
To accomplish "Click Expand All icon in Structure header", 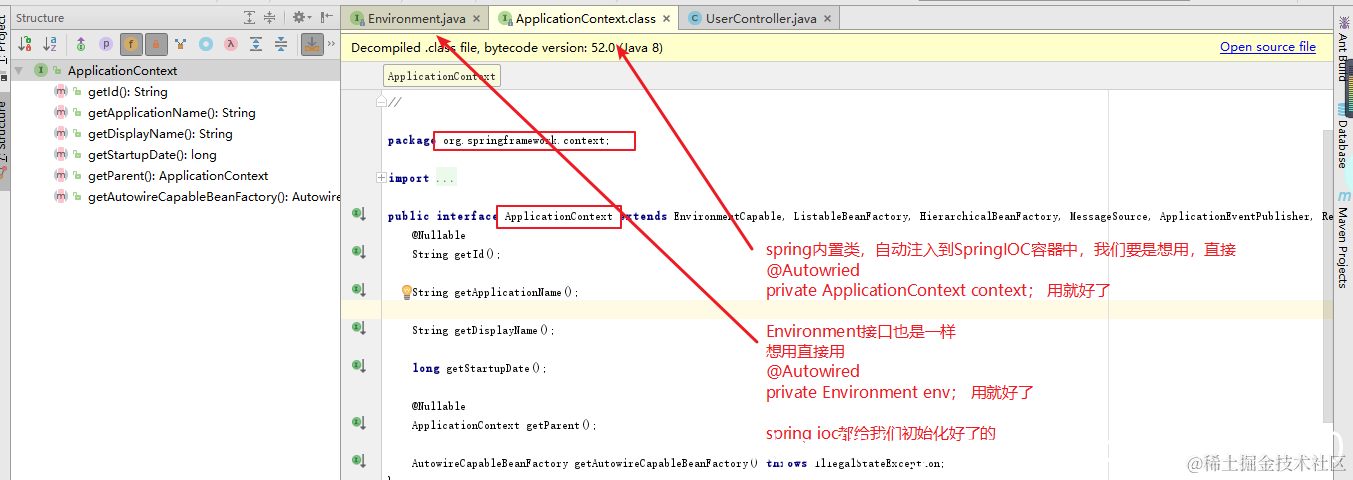I will [250, 18].
